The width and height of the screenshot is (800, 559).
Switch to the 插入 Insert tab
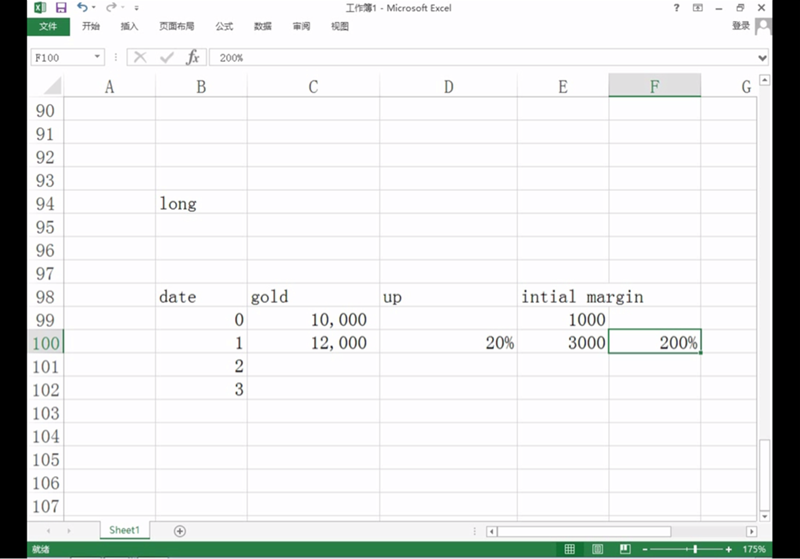click(129, 27)
